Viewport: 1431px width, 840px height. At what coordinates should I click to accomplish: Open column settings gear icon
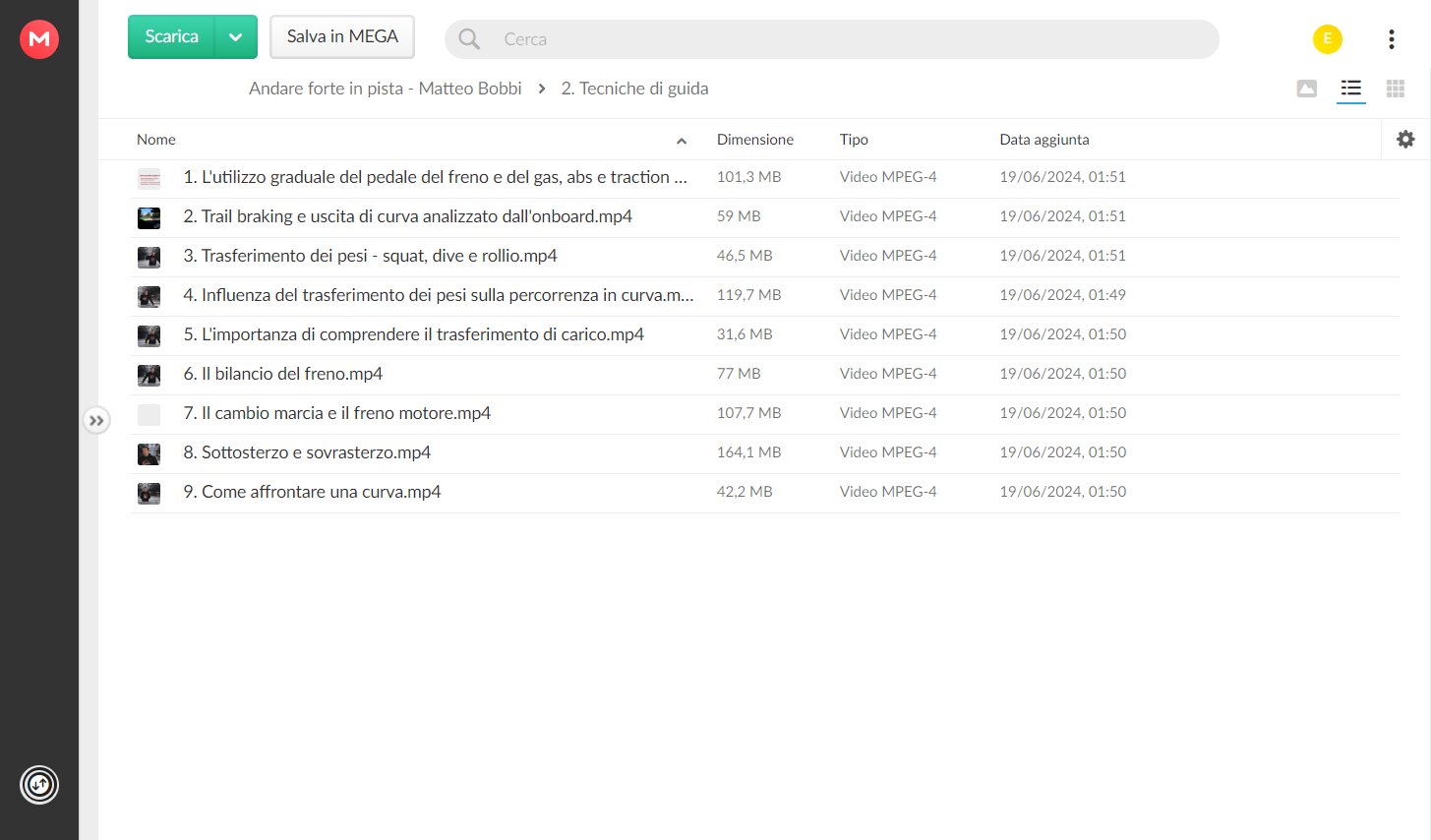tap(1405, 140)
